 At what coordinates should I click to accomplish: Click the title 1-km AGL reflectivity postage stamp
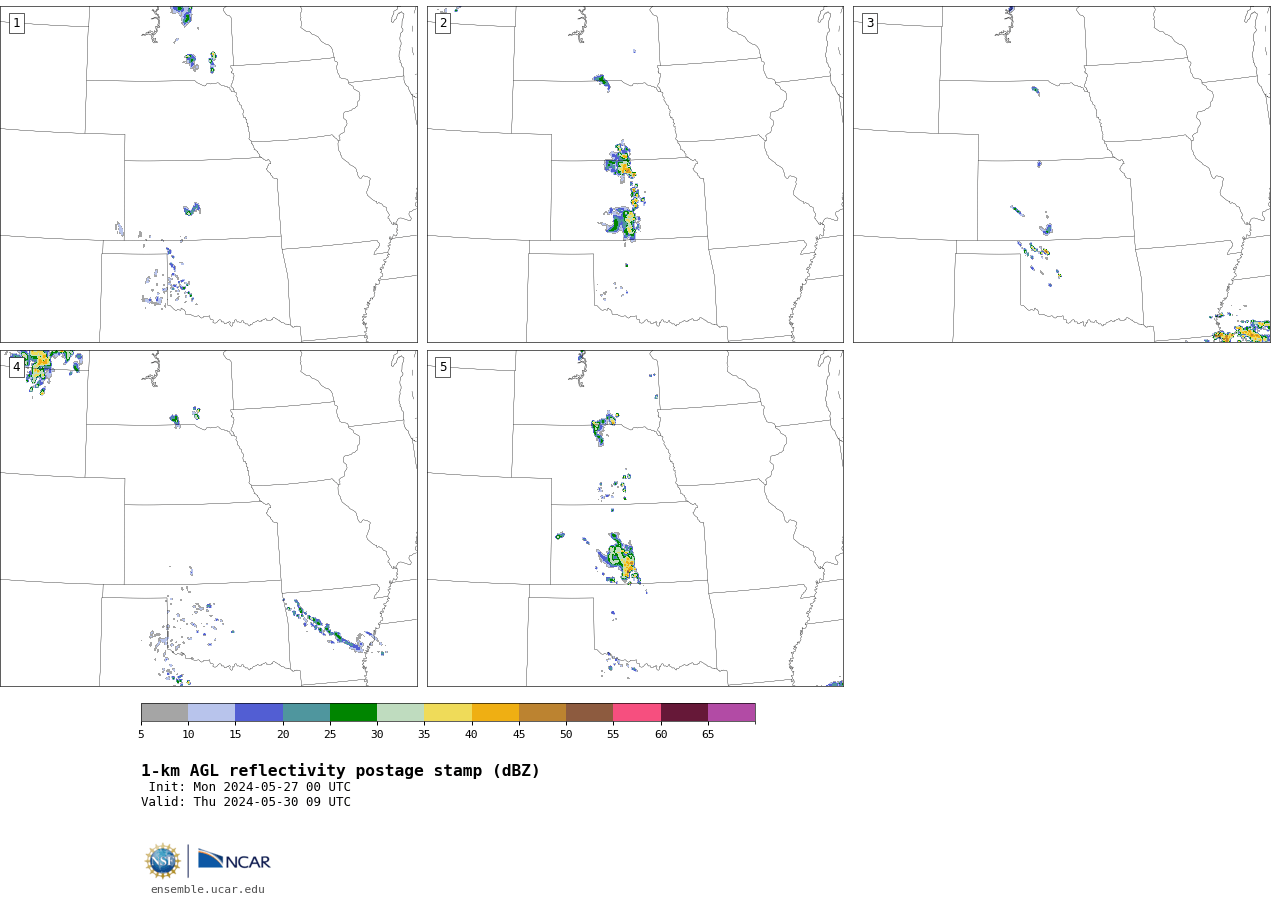click(x=340, y=771)
